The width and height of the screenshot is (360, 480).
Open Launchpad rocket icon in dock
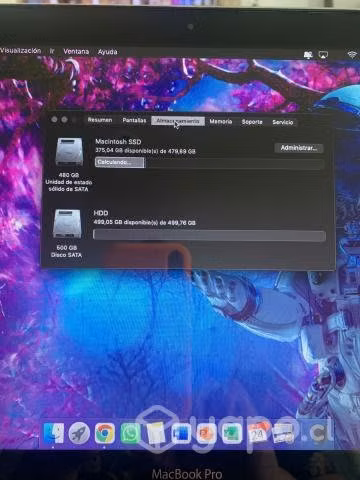point(79,433)
